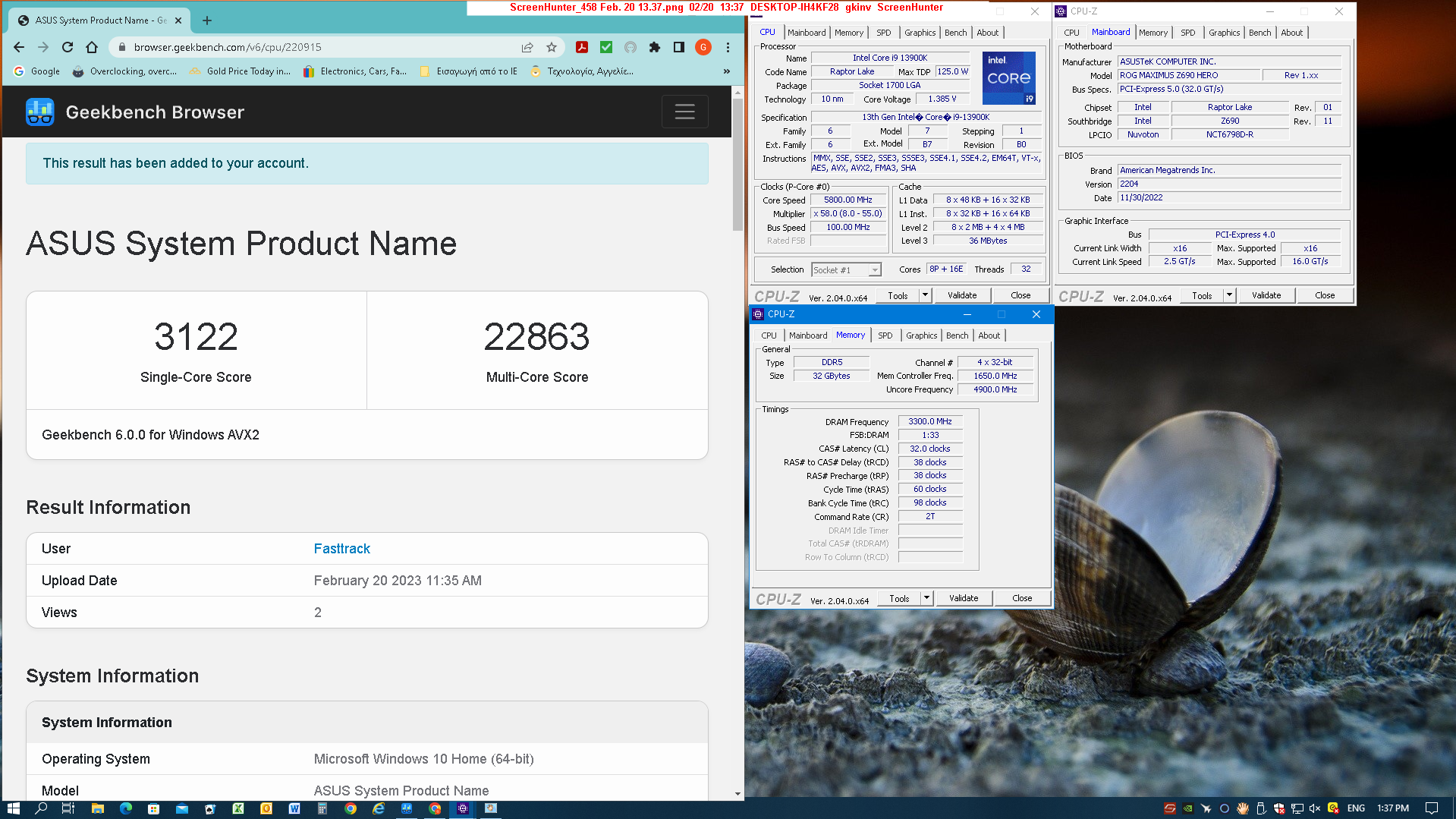
Task: Open the Fasttrack user link
Action: point(342,548)
